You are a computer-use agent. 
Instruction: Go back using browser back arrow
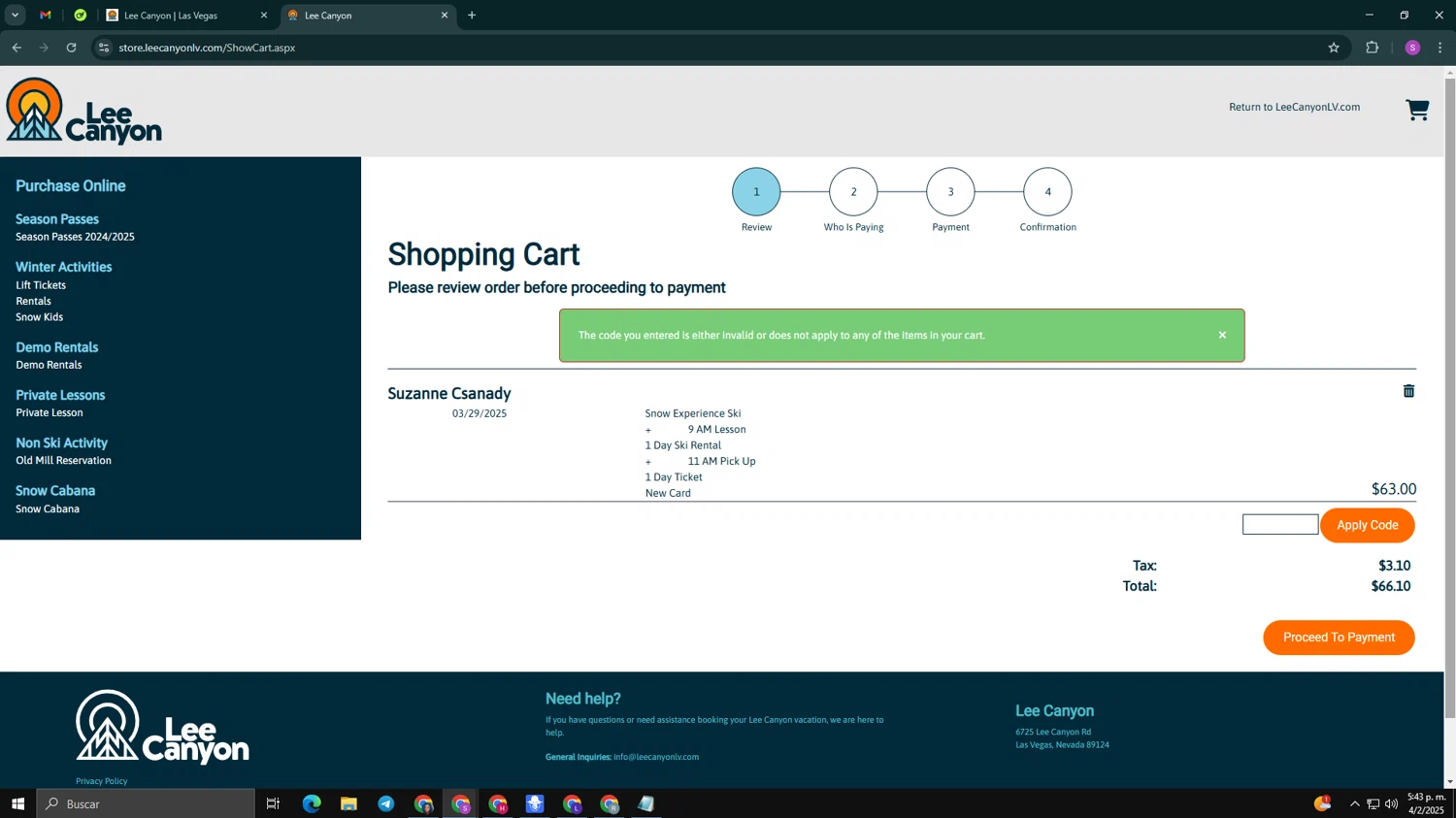pyautogui.click(x=17, y=48)
